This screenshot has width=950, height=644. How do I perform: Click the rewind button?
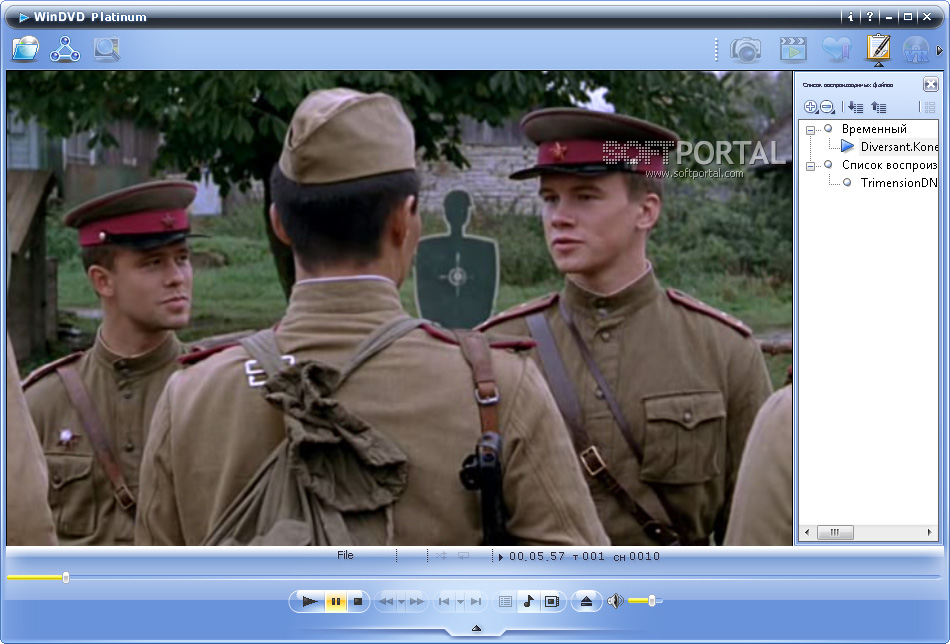[385, 601]
